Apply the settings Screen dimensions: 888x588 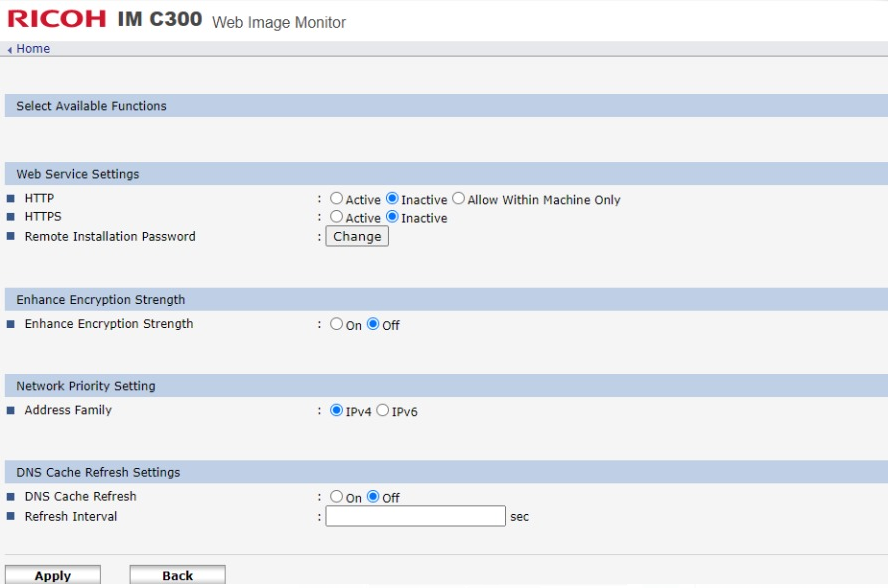[x=53, y=575]
